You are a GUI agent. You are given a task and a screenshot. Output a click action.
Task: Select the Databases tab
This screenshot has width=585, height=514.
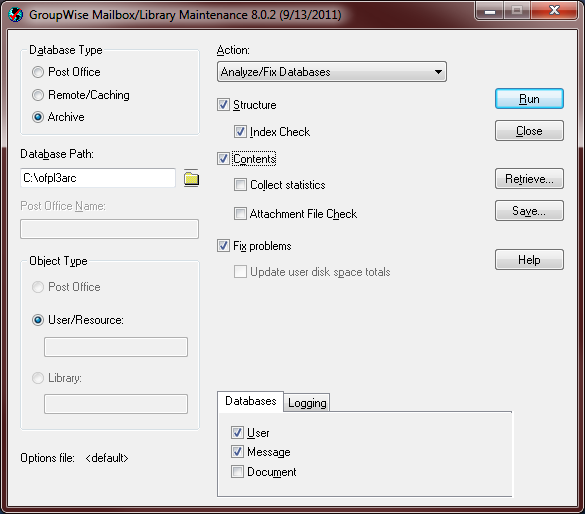click(x=250, y=401)
